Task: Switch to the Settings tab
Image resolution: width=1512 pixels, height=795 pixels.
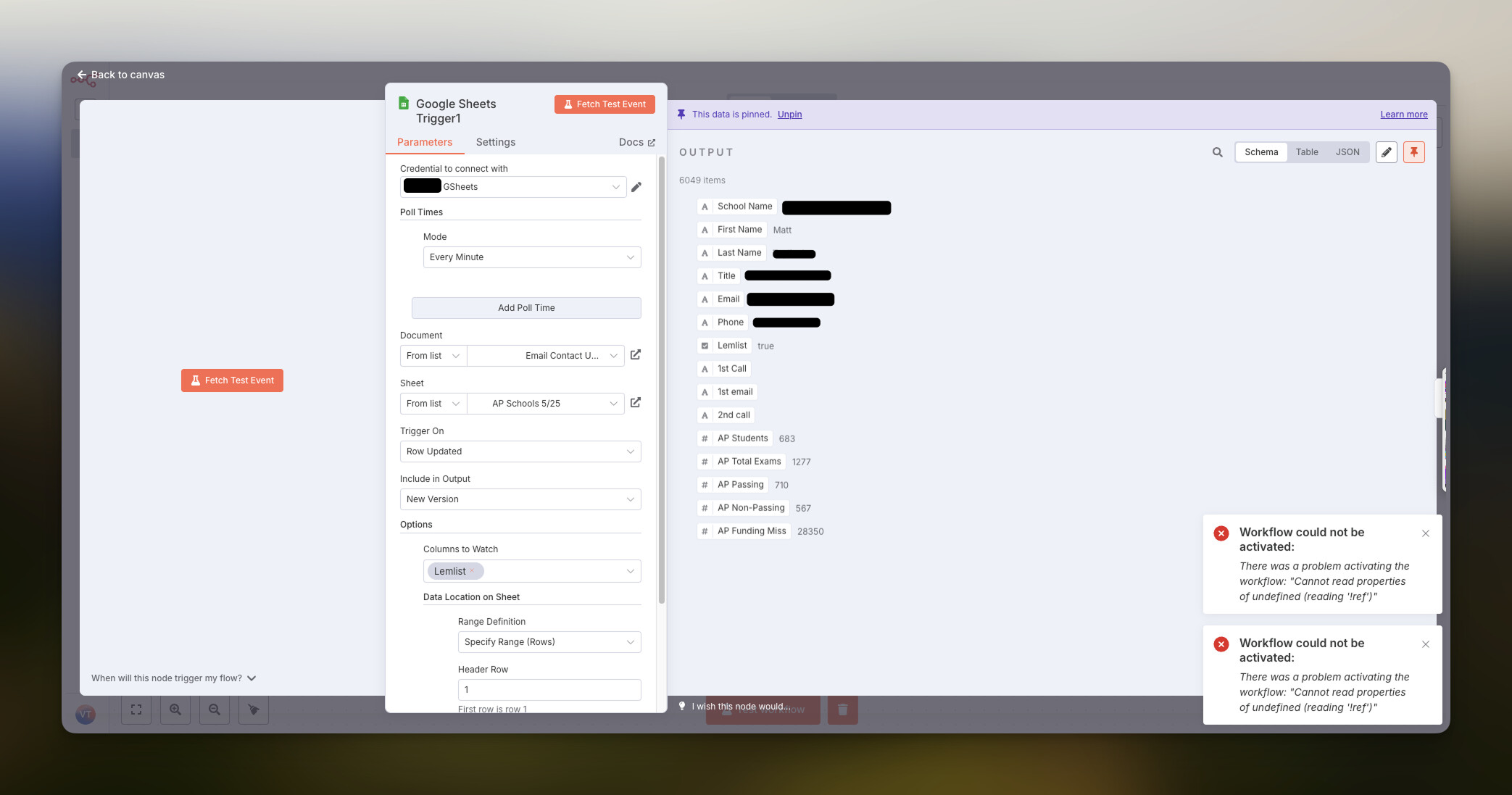Action: coord(495,142)
